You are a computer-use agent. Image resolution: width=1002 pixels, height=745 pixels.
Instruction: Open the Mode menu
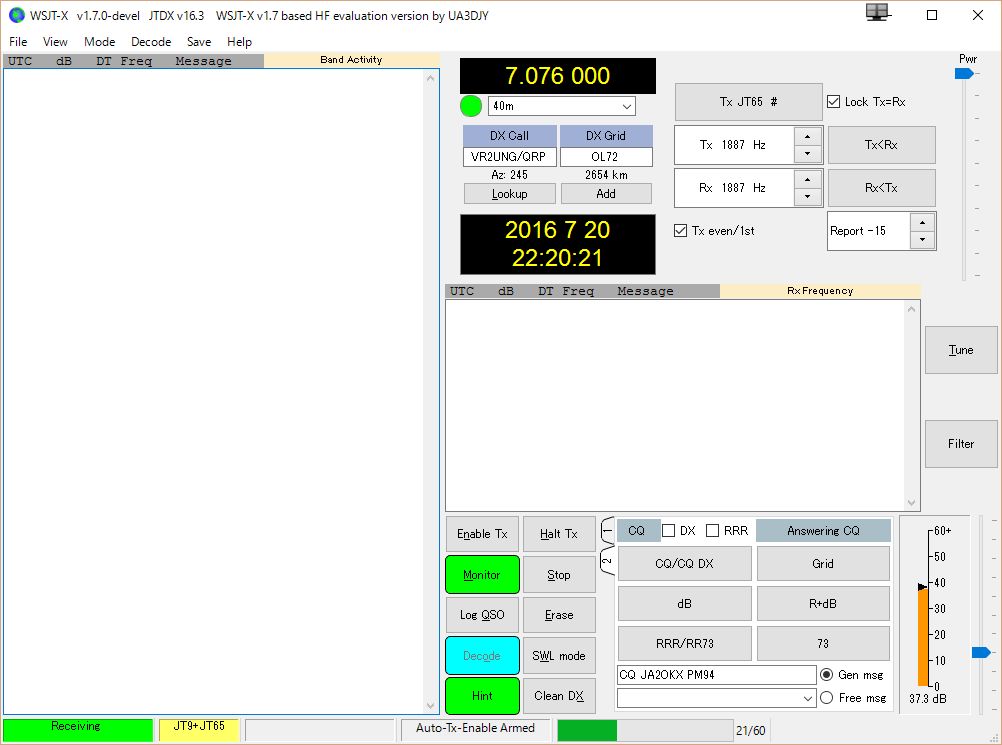(100, 42)
